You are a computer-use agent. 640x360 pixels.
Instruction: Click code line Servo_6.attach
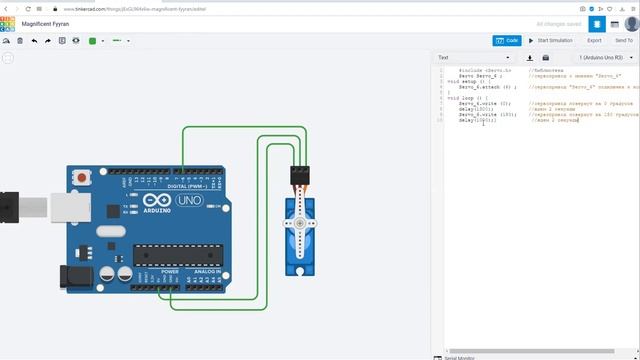click(488, 87)
